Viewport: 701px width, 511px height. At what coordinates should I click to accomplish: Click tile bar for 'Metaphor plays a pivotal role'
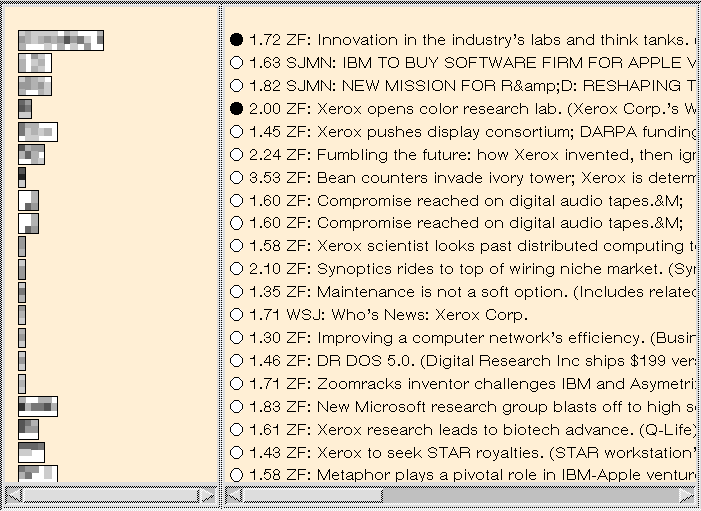pos(38,474)
